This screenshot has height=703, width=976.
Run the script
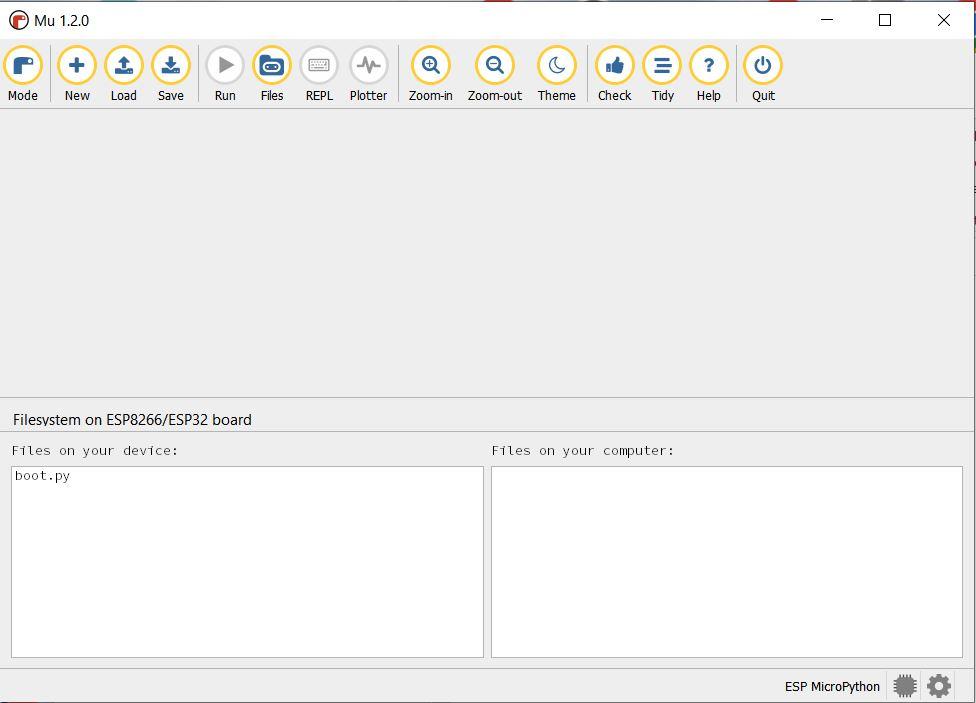(x=225, y=73)
